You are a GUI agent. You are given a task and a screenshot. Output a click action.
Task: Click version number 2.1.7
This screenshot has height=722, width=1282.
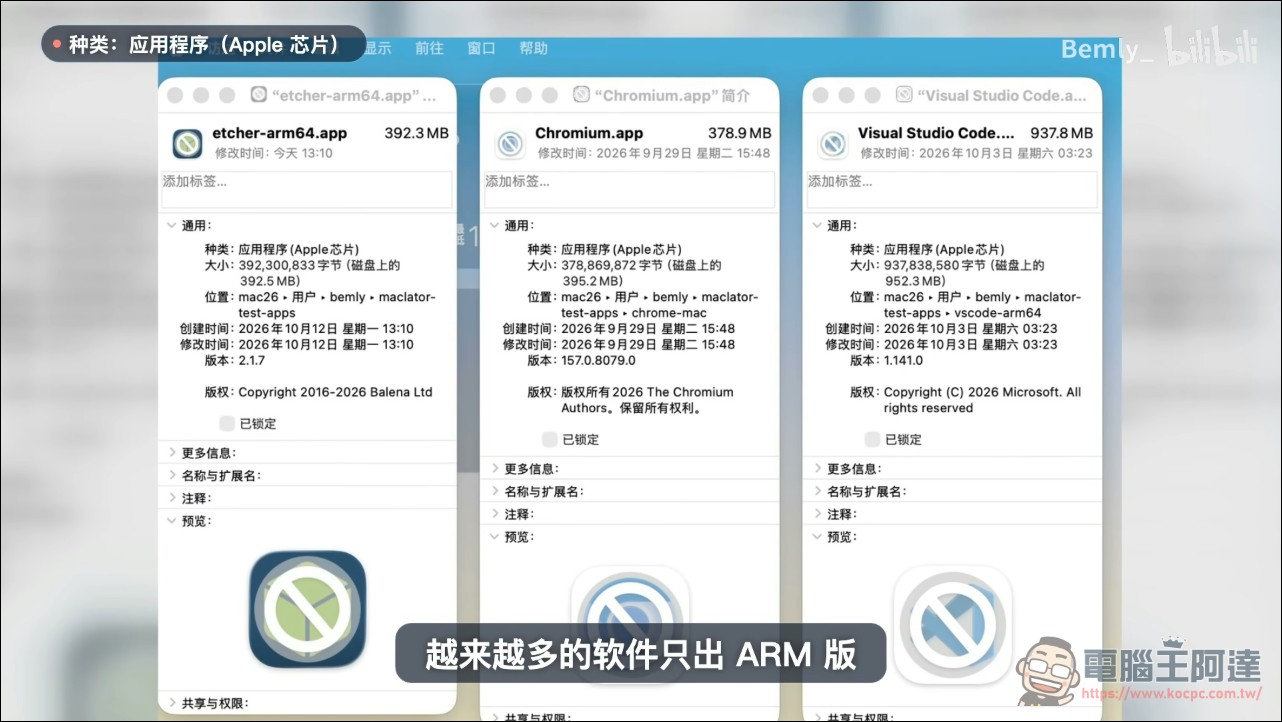(251, 360)
